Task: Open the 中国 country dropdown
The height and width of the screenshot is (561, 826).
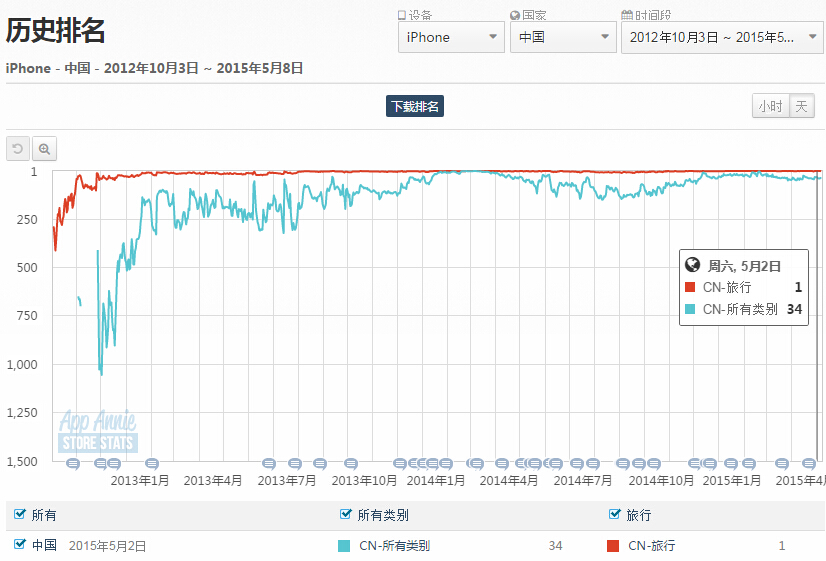Action: point(562,37)
